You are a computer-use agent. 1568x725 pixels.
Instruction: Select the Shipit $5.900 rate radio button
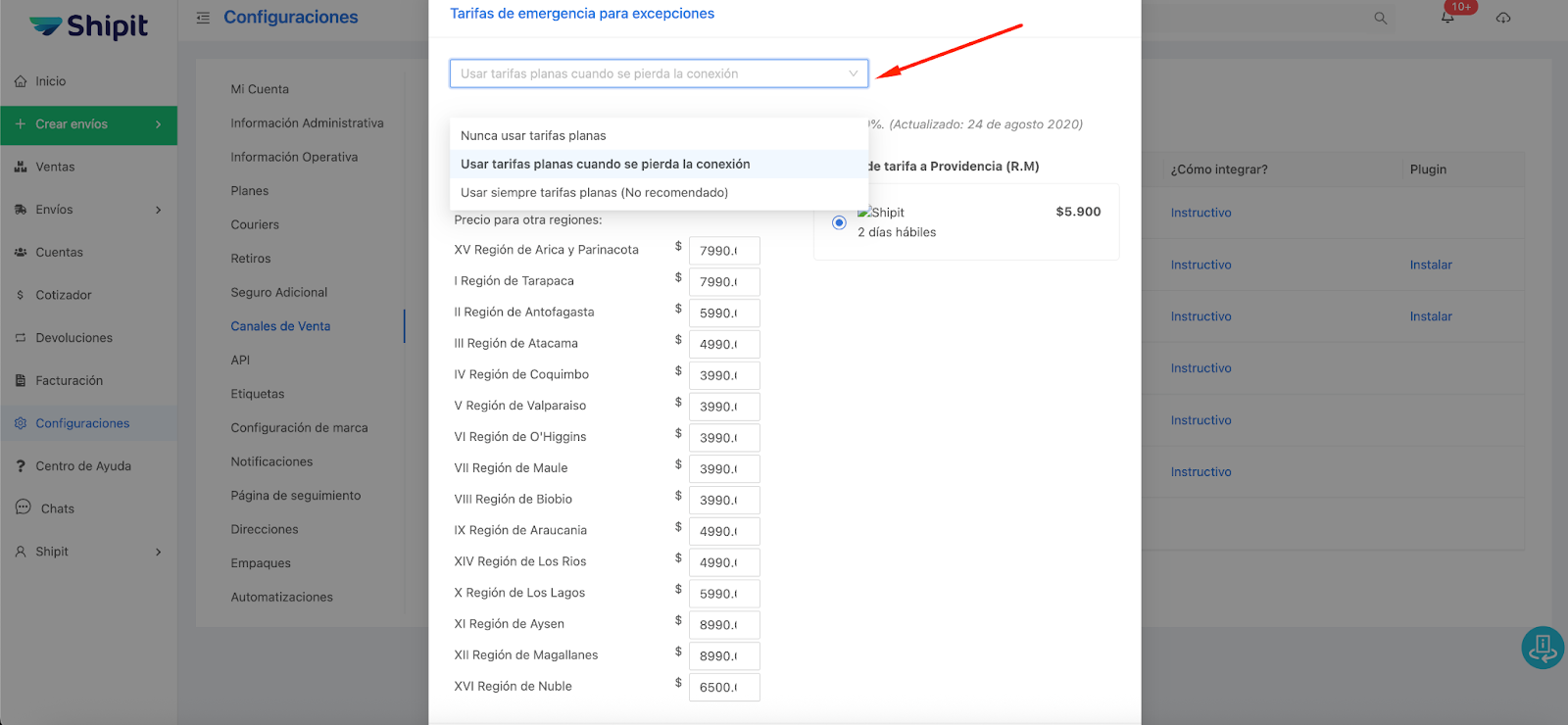[839, 222]
